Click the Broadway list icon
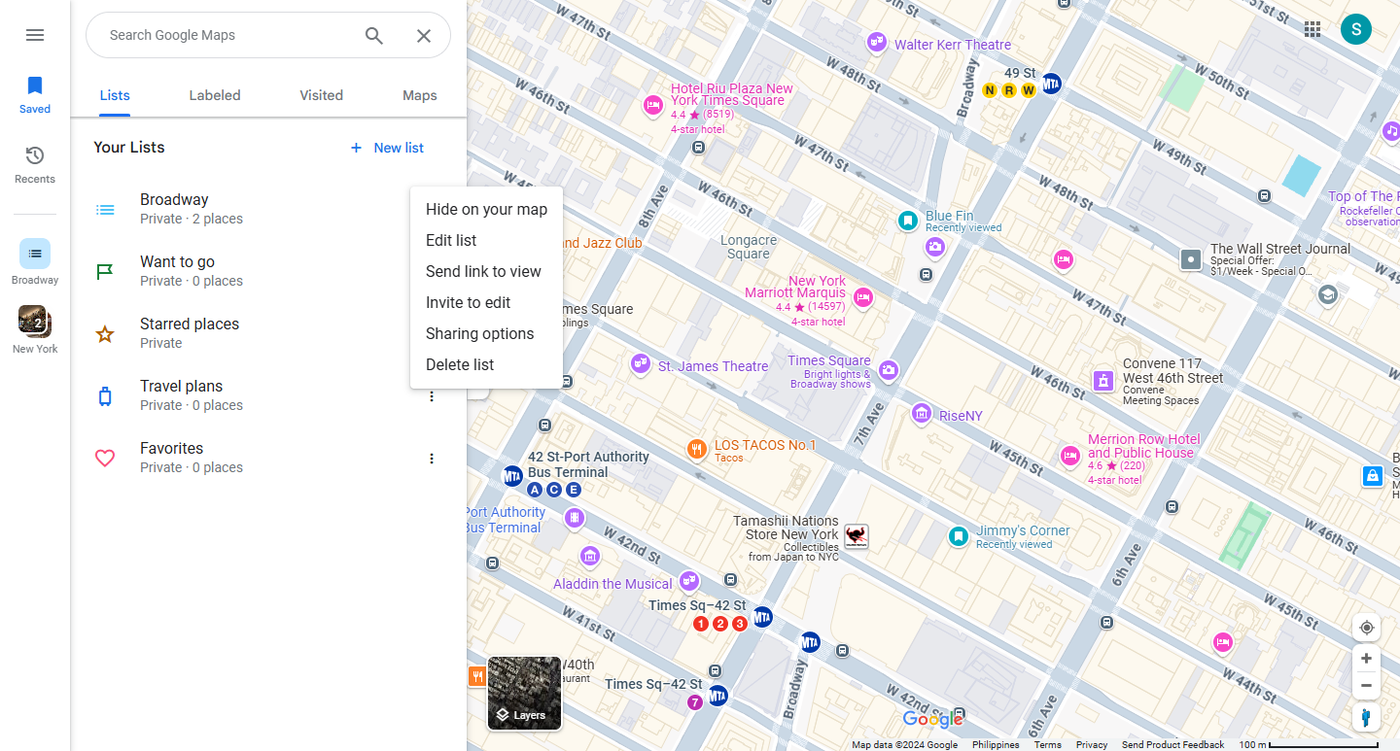Screen dimensions: 1400x751 pyautogui.click(x=105, y=210)
